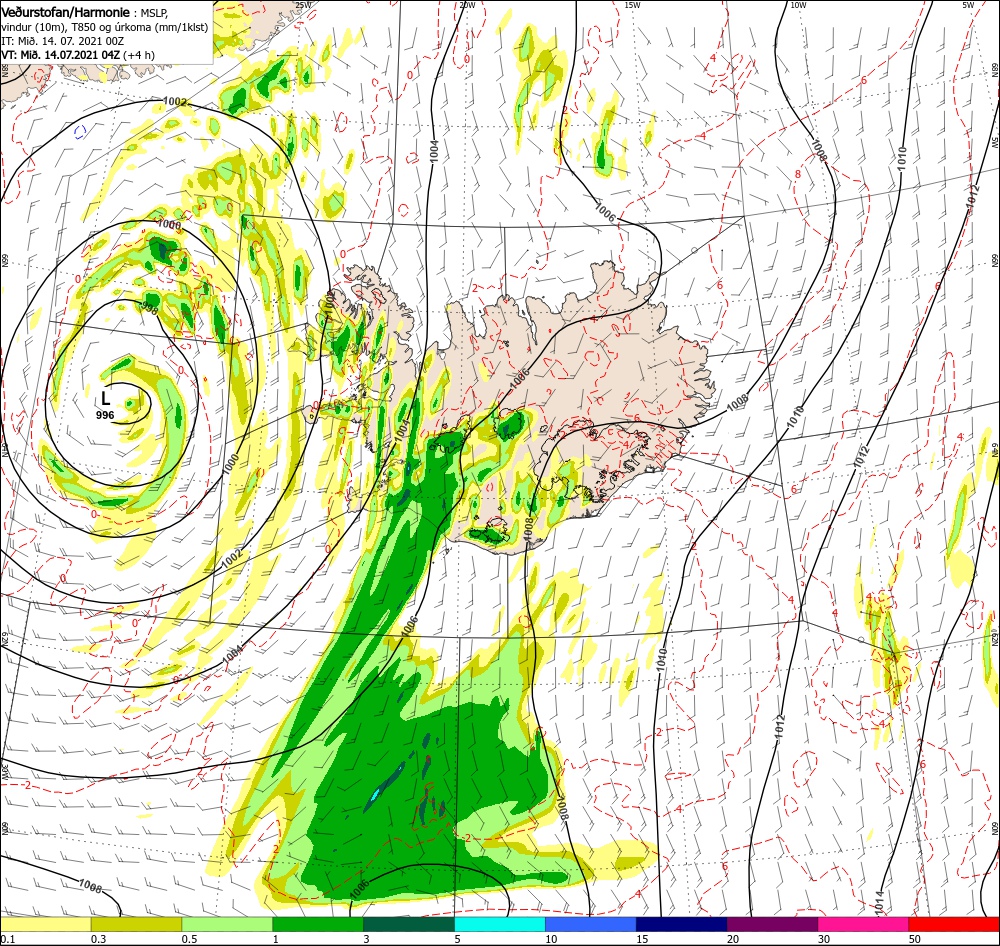Click the '996' pressure value under L
1000x946 pixels.
[x=105, y=415]
